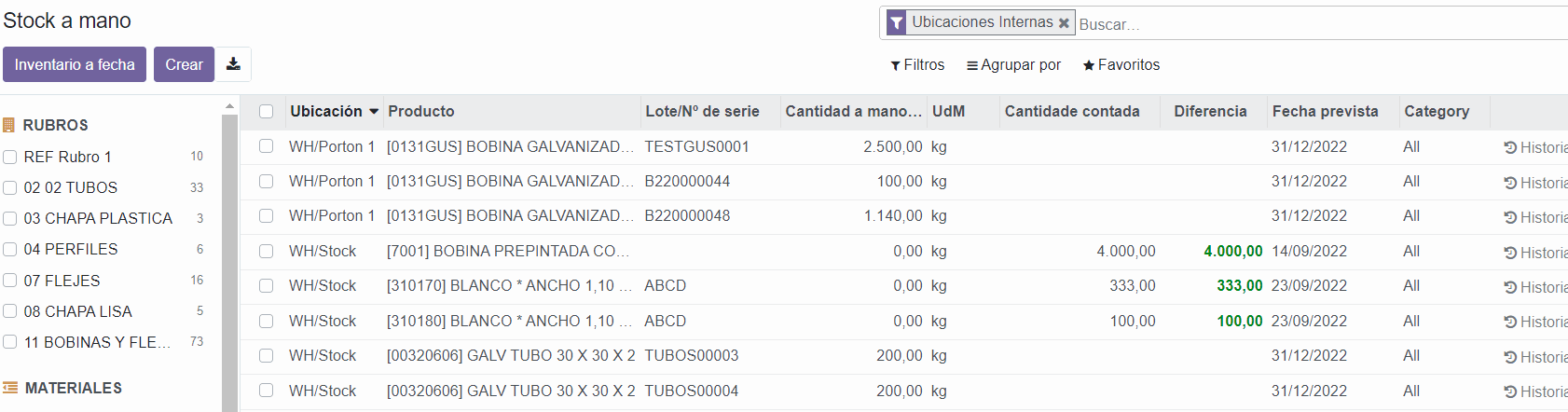Sort by the Ubicación column arrow
The width and height of the screenshot is (1568, 412).
pos(374,112)
